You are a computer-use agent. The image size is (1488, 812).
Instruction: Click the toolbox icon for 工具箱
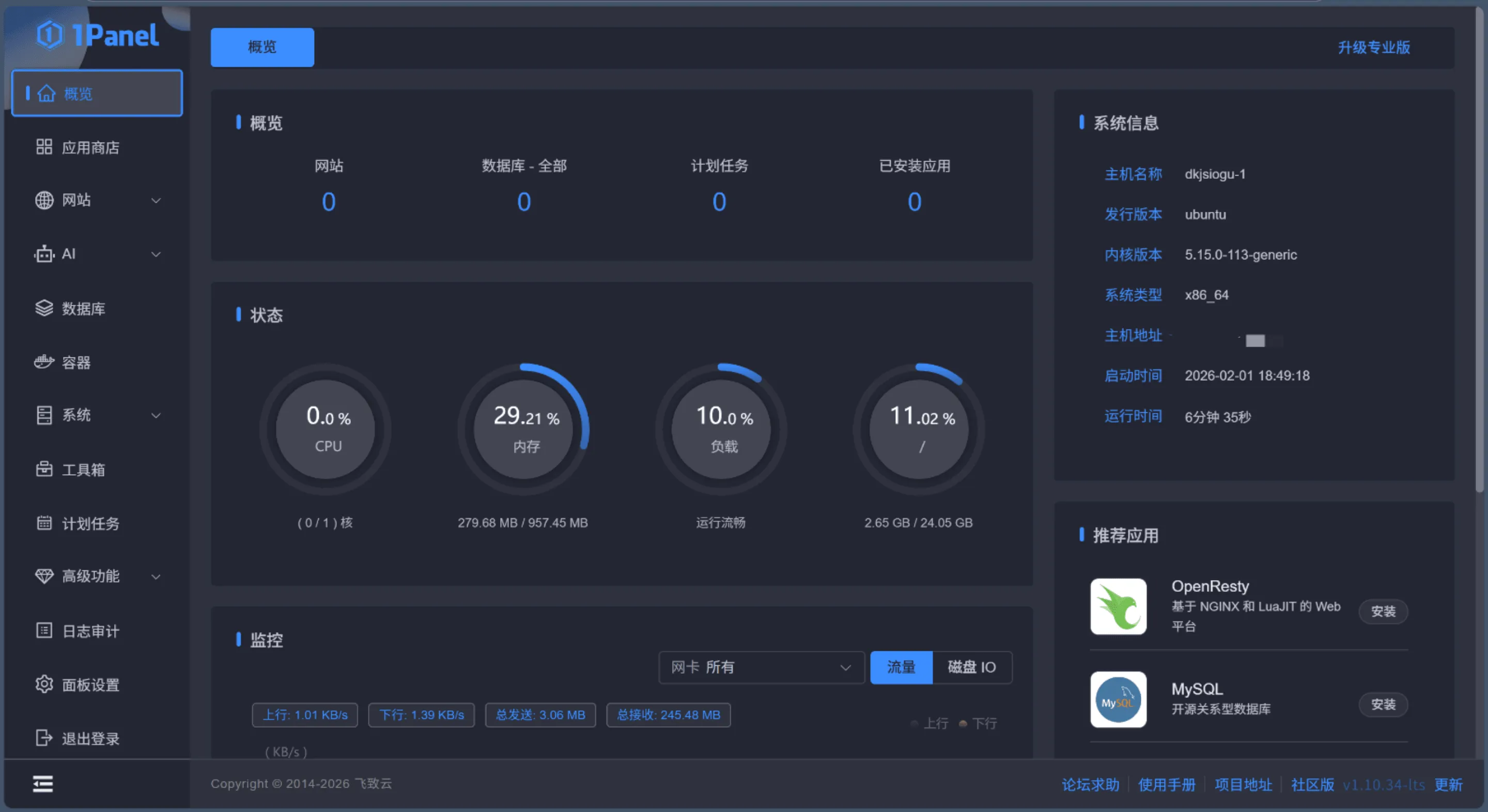tap(44, 469)
